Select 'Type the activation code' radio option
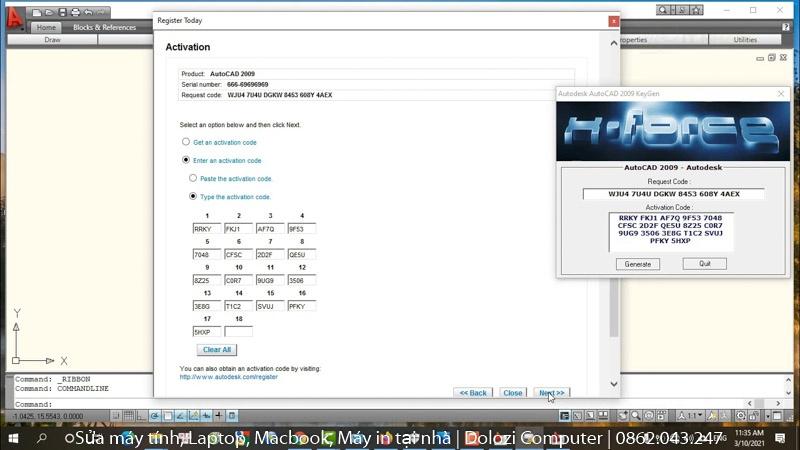800x450 pixels. point(193,196)
